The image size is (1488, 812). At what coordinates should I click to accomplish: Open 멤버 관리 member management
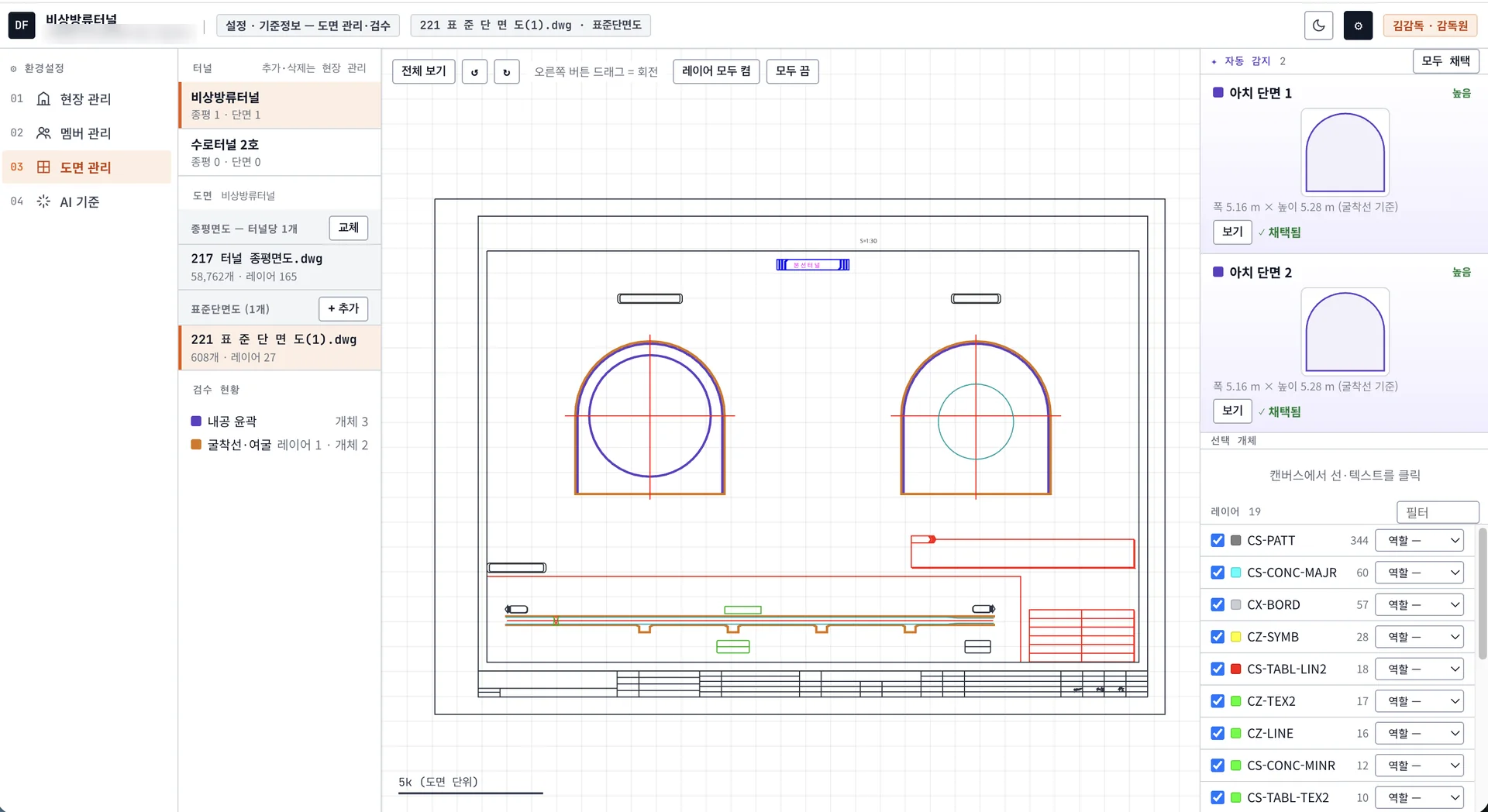(x=85, y=133)
